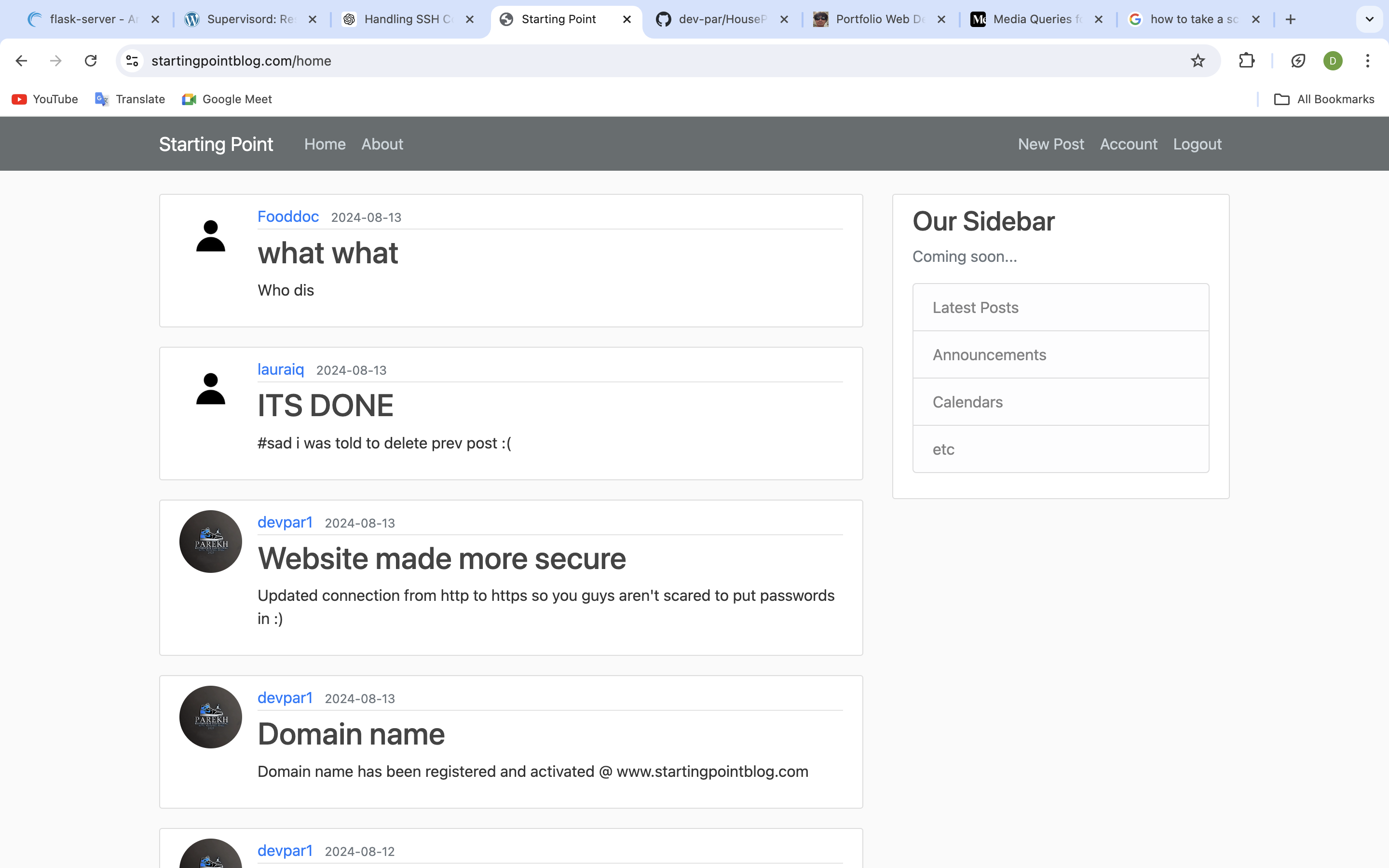
Task: Open the Fooddoc author link
Action: point(288,217)
